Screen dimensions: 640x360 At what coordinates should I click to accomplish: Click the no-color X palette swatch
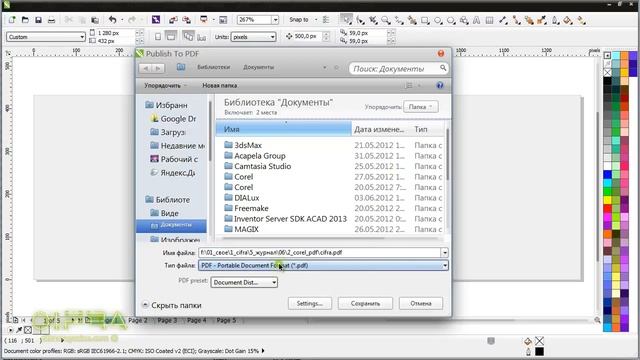pos(607,72)
